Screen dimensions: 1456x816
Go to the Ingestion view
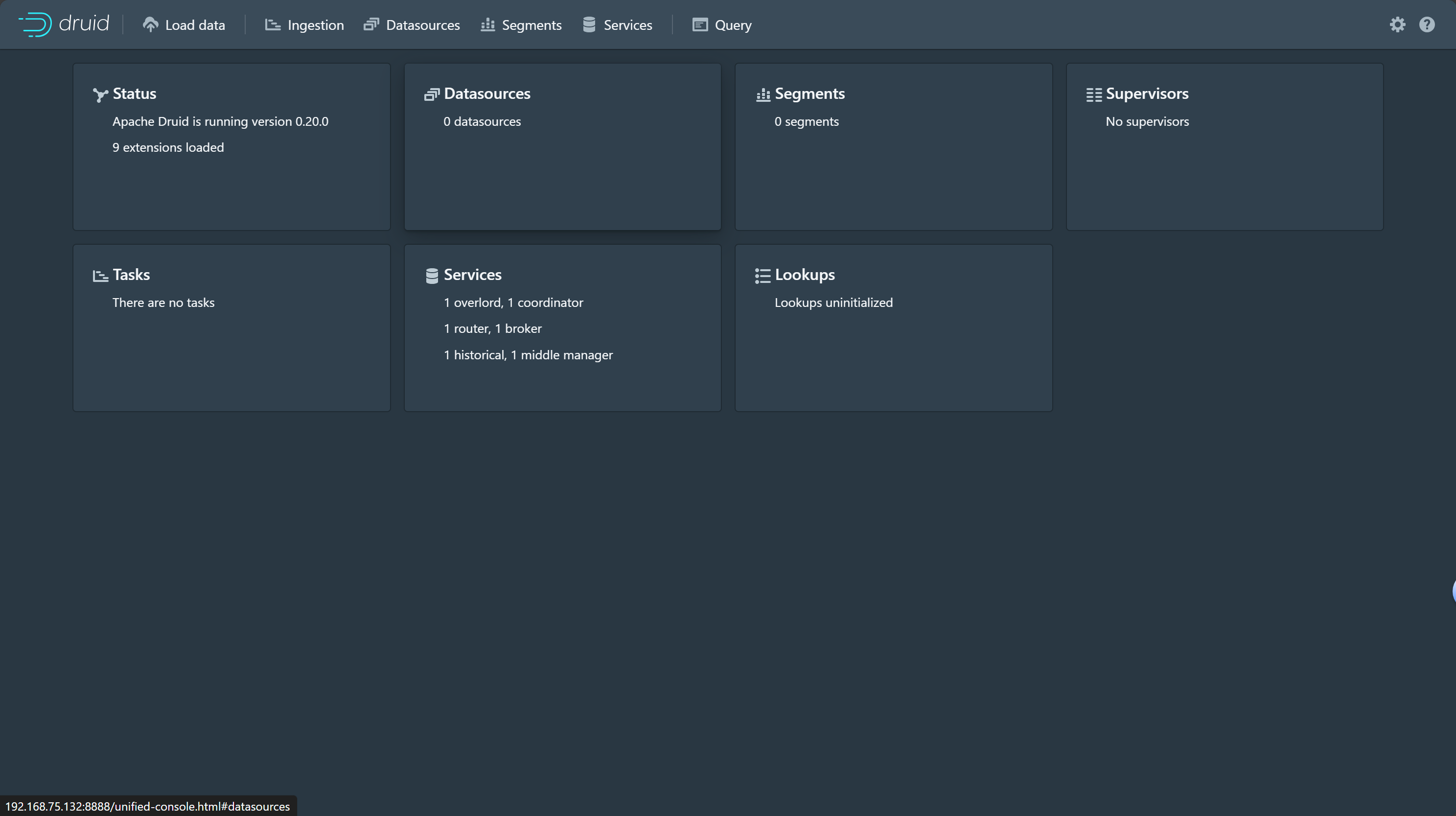[315, 25]
